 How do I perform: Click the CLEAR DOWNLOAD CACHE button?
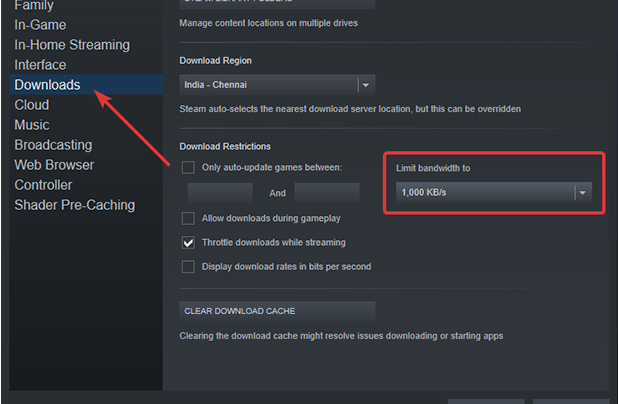(x=277, y=311)
